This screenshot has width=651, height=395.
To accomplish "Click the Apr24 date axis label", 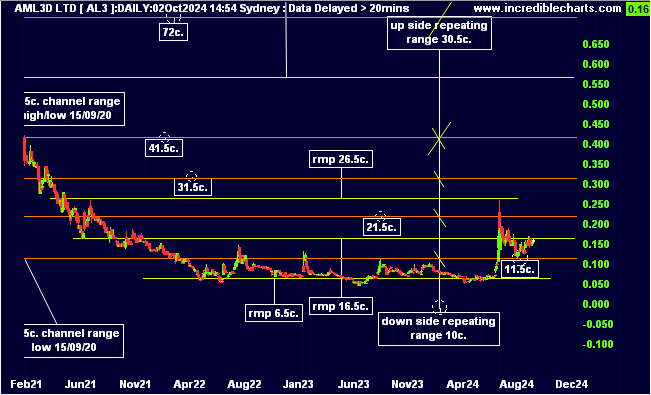I will tap(463, 384).
